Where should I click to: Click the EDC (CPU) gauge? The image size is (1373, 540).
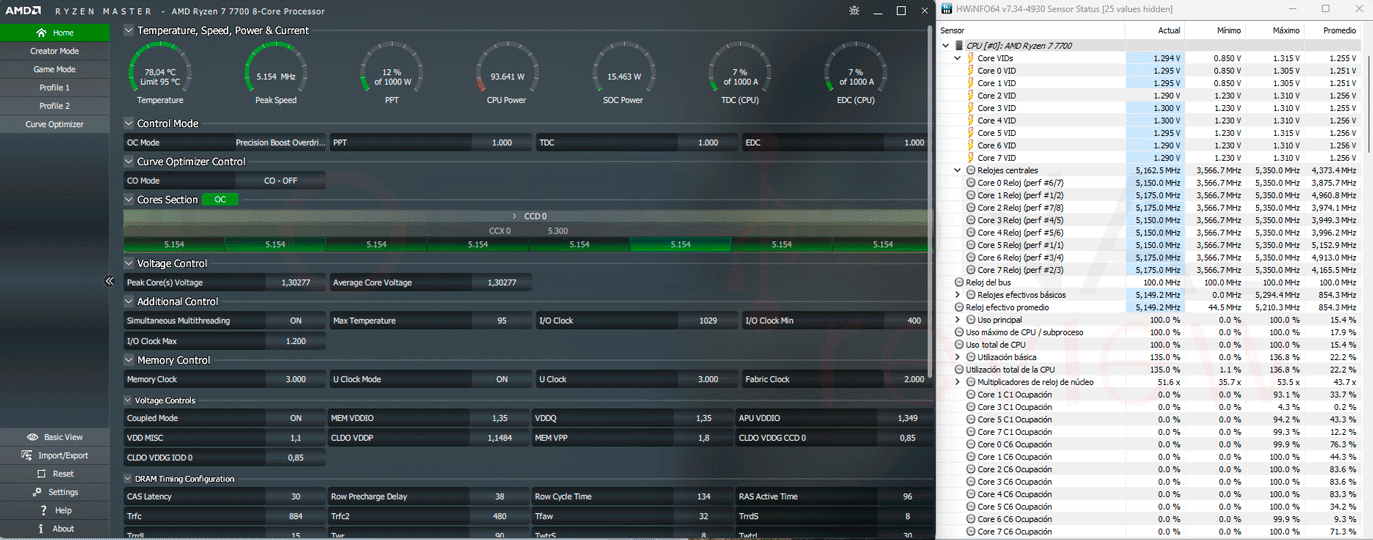(x=856, y=75)
